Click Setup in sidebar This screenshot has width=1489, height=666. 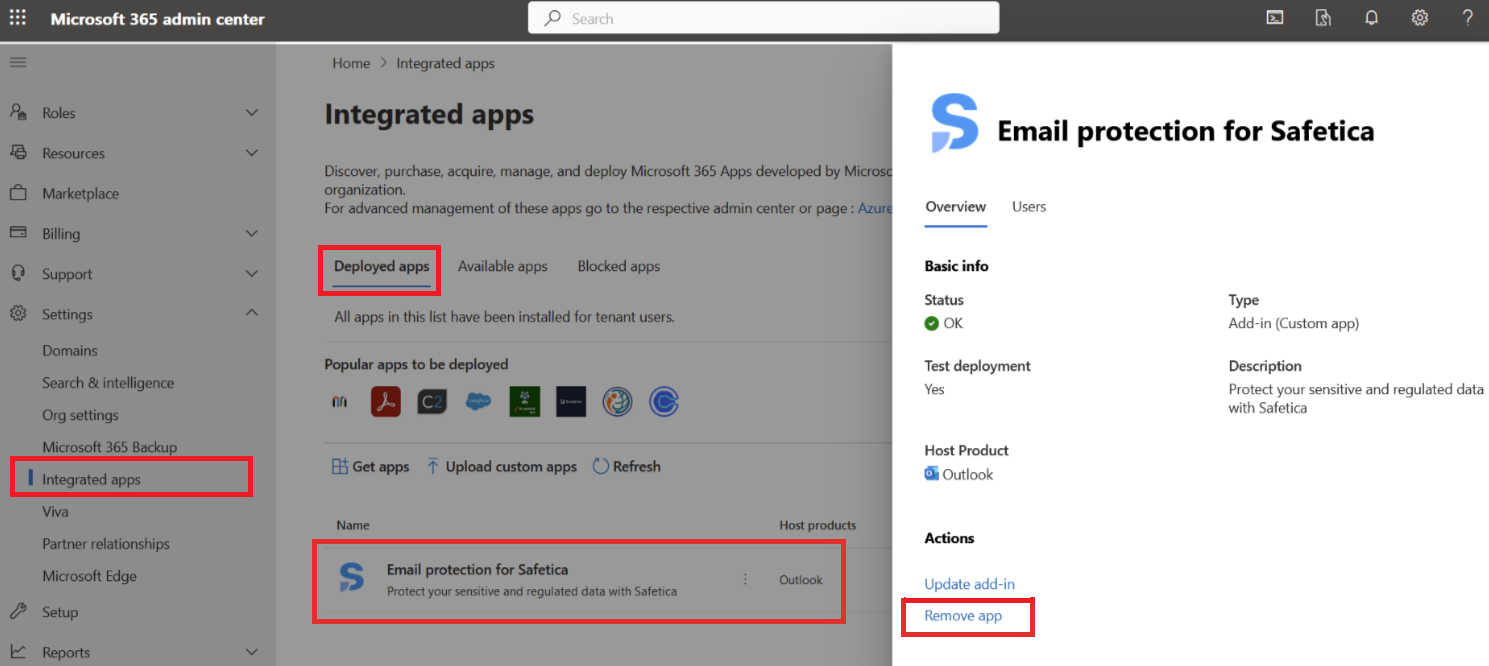(60, 612)
